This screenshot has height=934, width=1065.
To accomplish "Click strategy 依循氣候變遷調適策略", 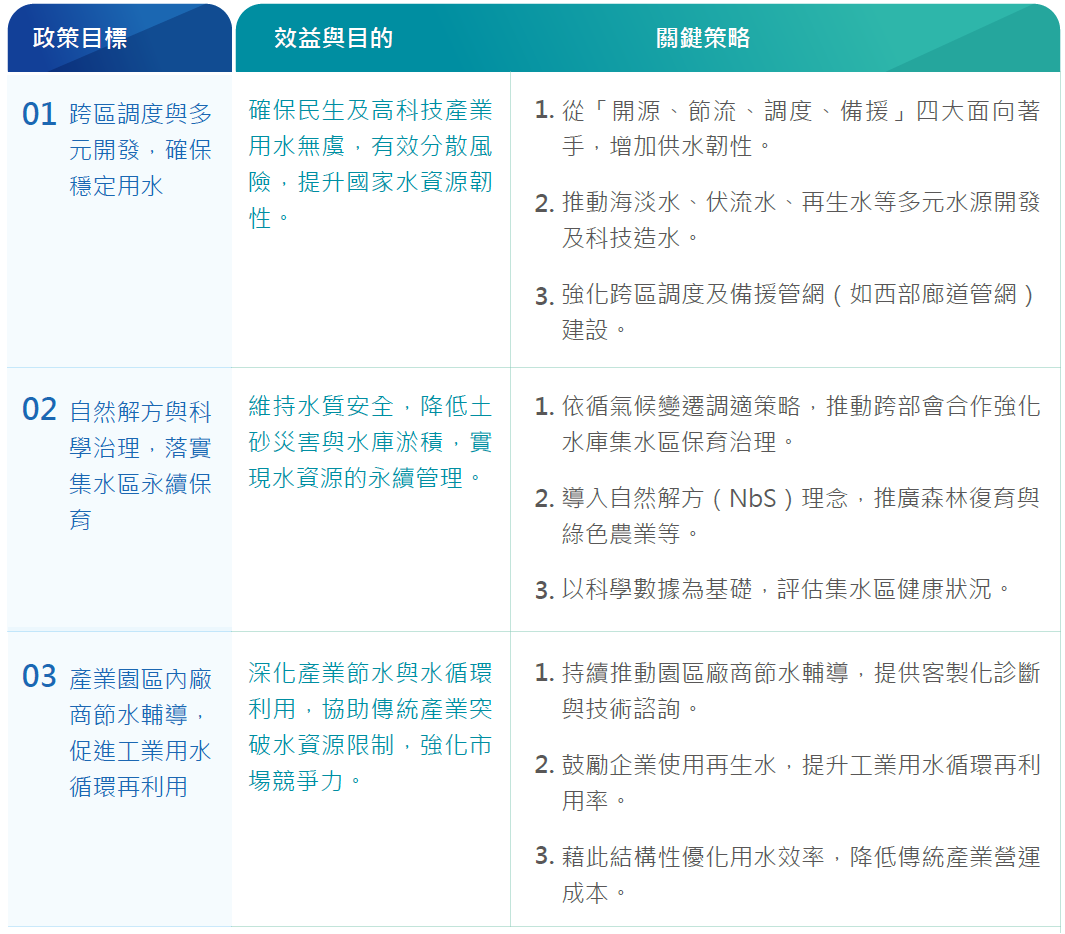I will (x=801, y=424).
